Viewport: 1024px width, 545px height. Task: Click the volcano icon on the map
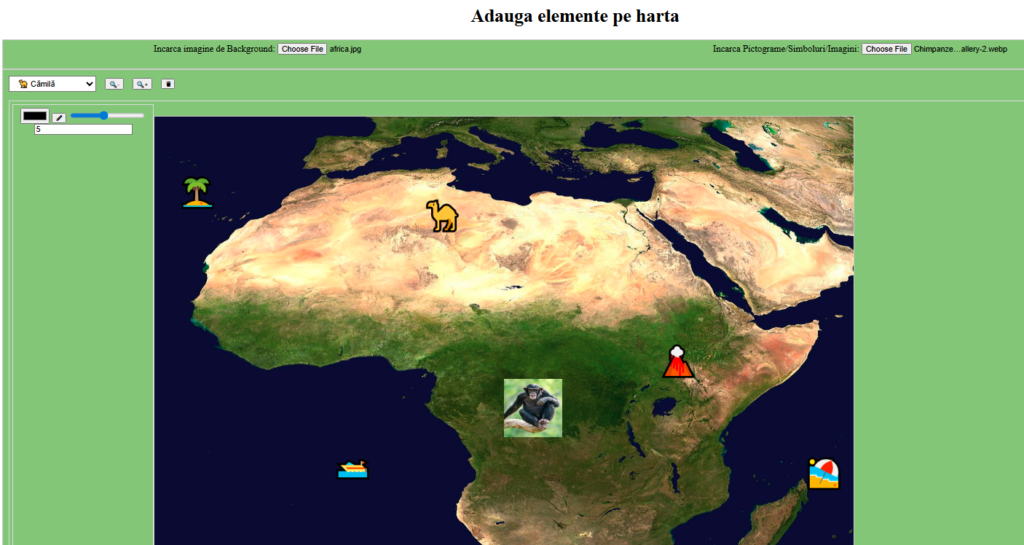pyautogui.click(x=678, y=362)
